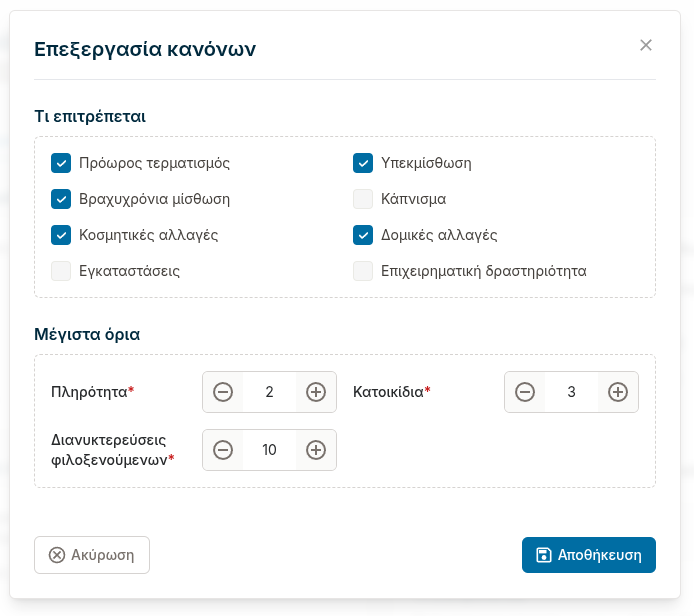Click the Κατοικίδια number input field
Screen dimensions: 694x616
571,392
